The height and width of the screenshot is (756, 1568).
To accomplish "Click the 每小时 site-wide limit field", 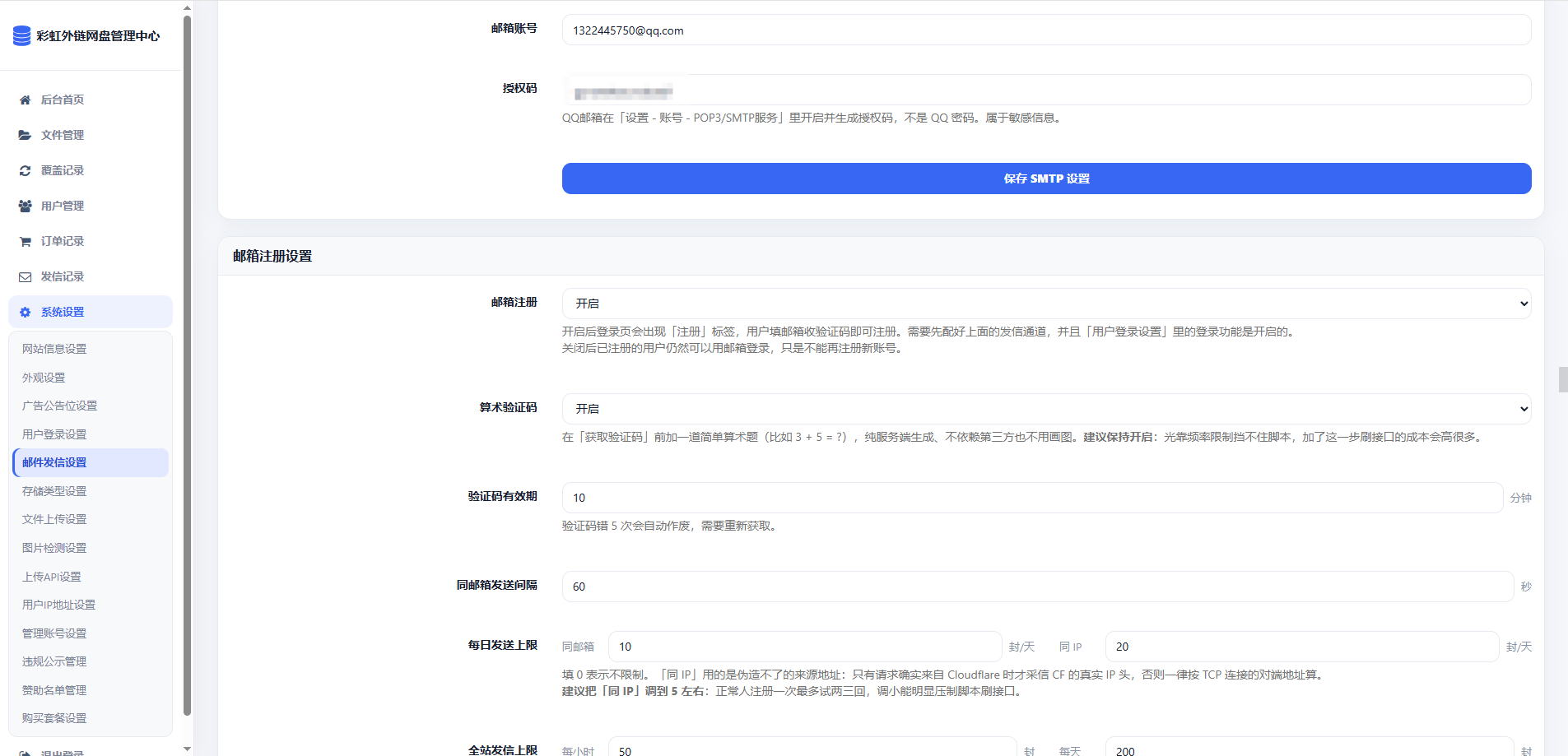I will pyautogui.click(x=812, y=748).
